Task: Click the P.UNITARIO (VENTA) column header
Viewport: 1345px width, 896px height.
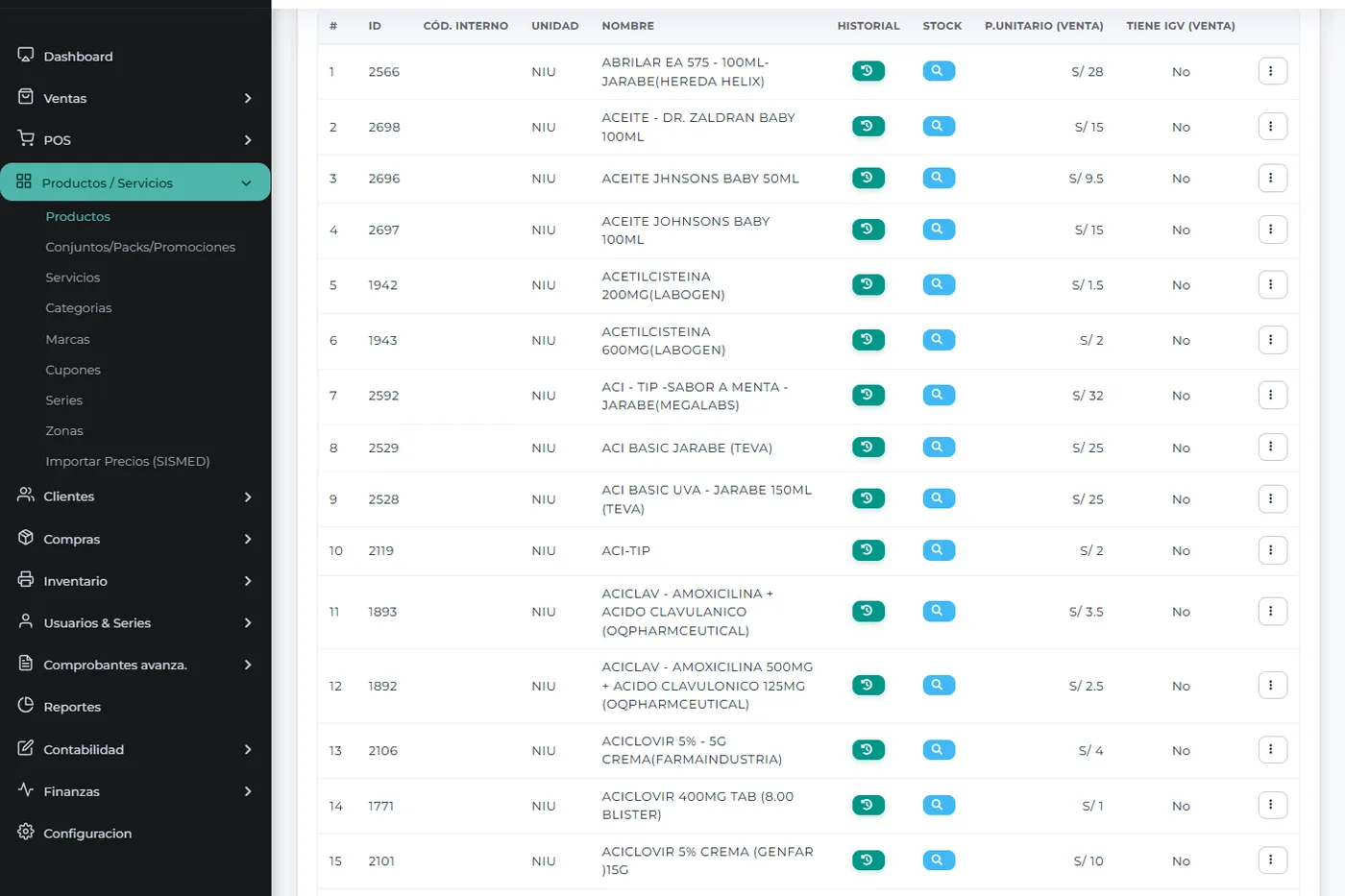Action: [x=1043, y=26]
